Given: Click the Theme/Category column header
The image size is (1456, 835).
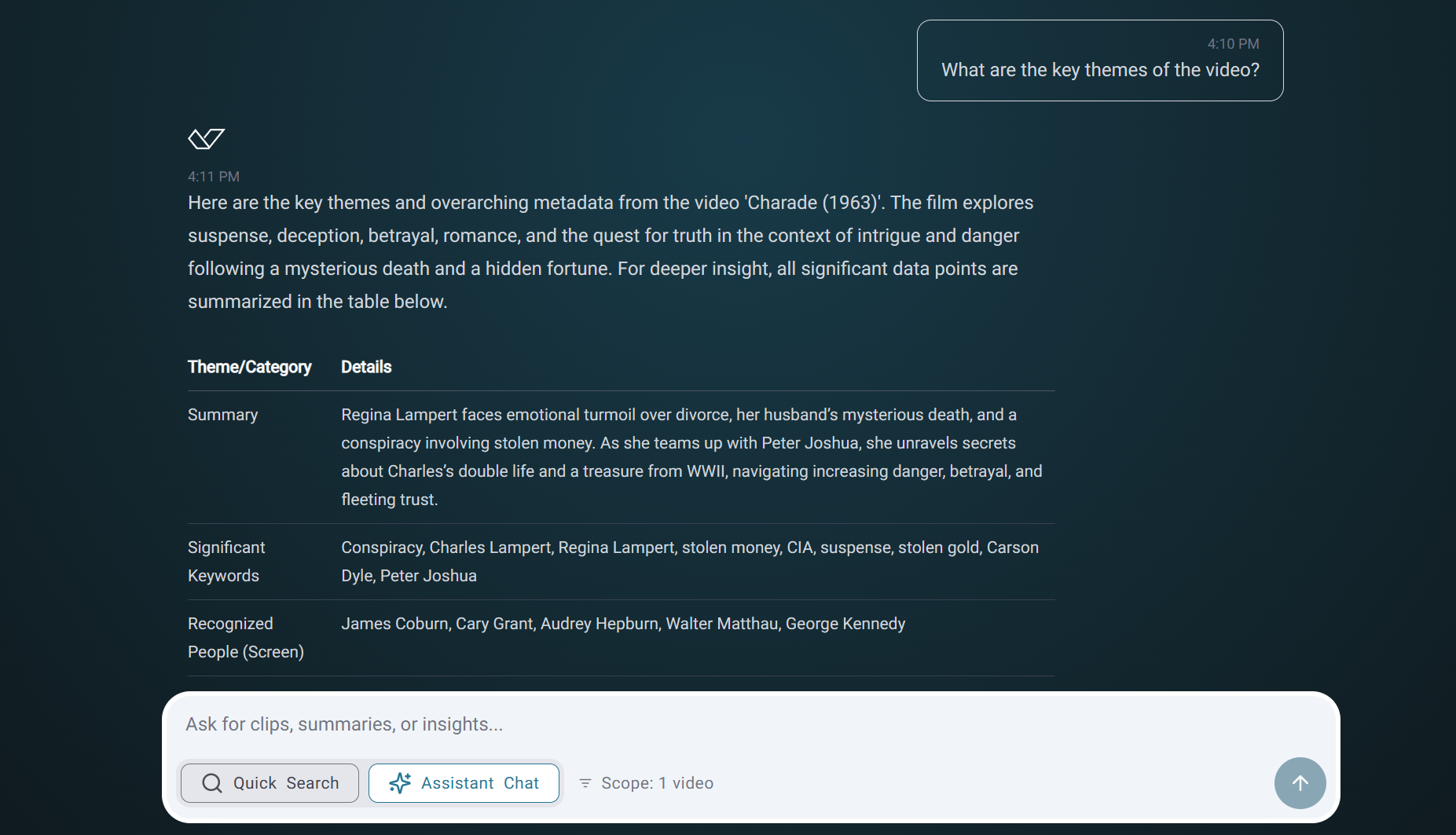Looking at the screenshot, I should pyautogui.click(x=250, y=367).
